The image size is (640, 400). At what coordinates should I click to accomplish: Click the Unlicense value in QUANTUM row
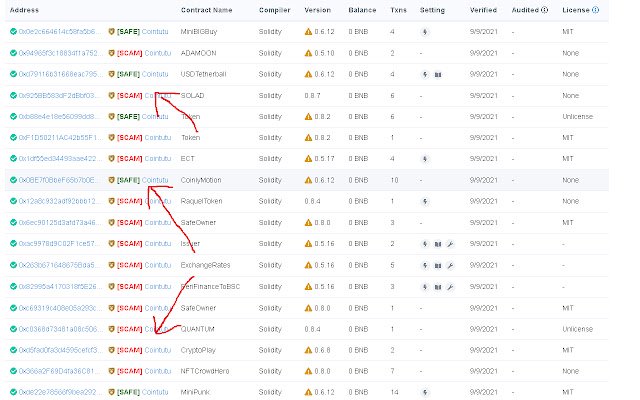577,329
